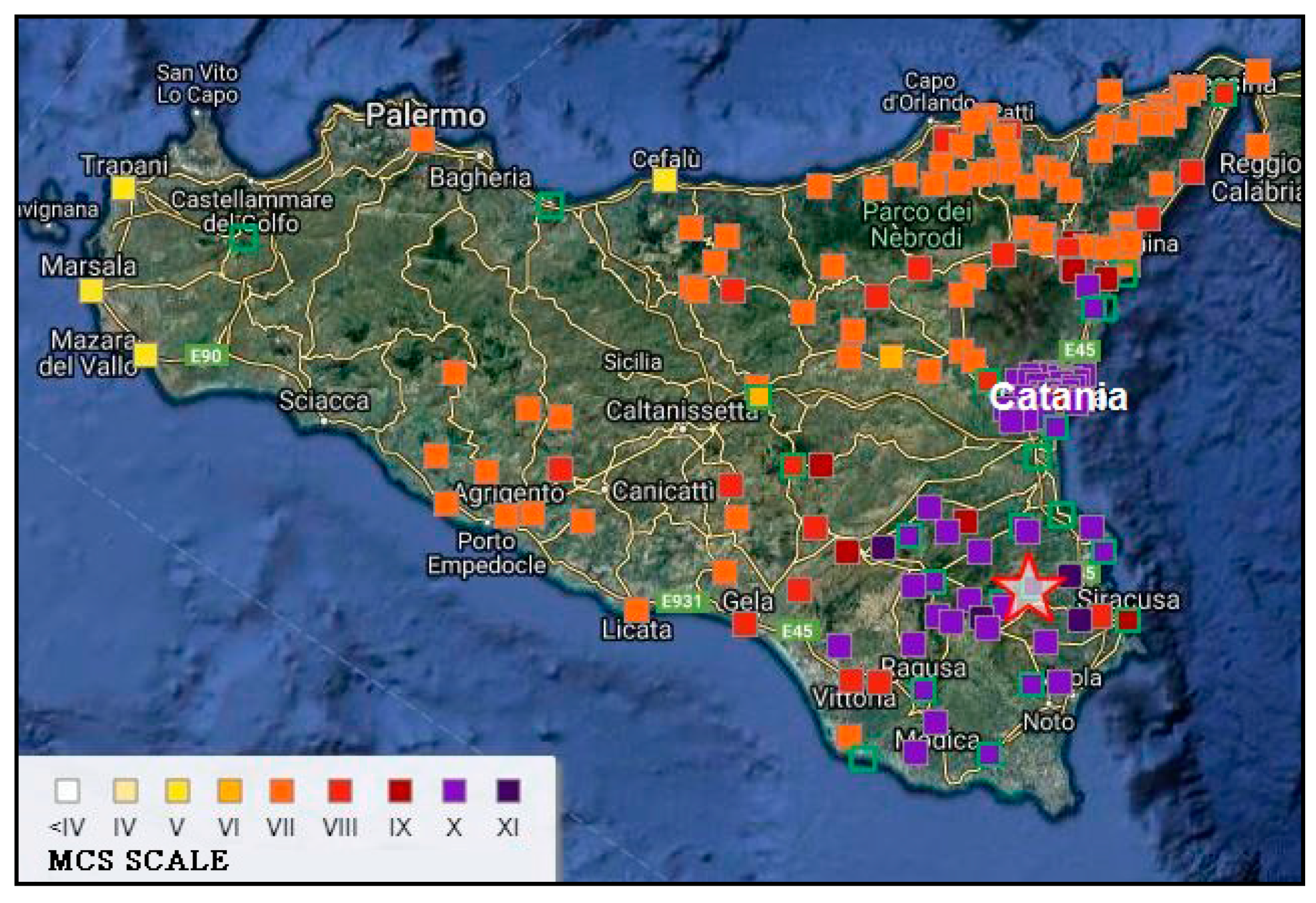
Task: Click the Caltanissetta map label
Action: click(681, 411)
